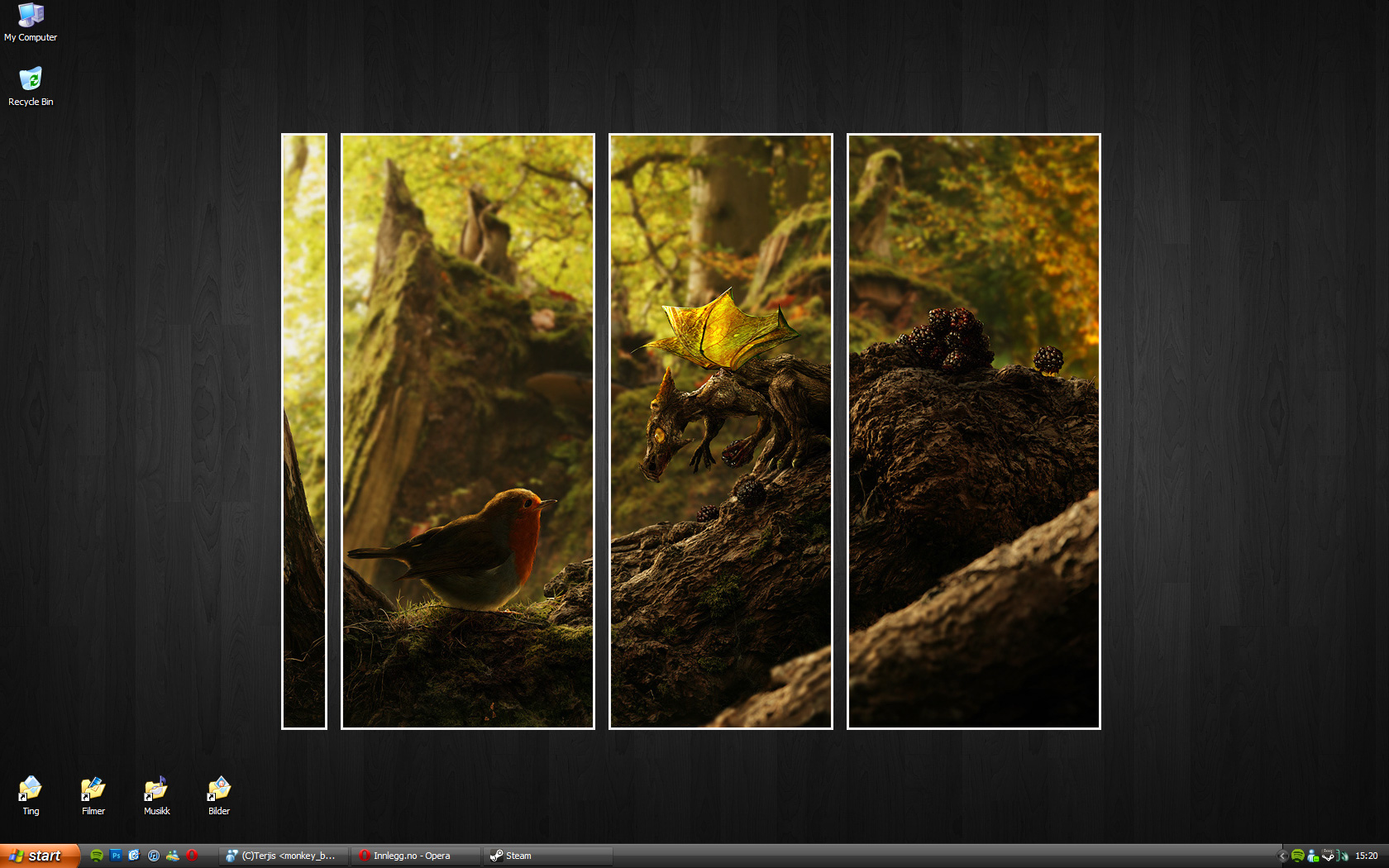Open the Start menu
The height and width of the screenshot is (868, 1389).
coord(40,856)
